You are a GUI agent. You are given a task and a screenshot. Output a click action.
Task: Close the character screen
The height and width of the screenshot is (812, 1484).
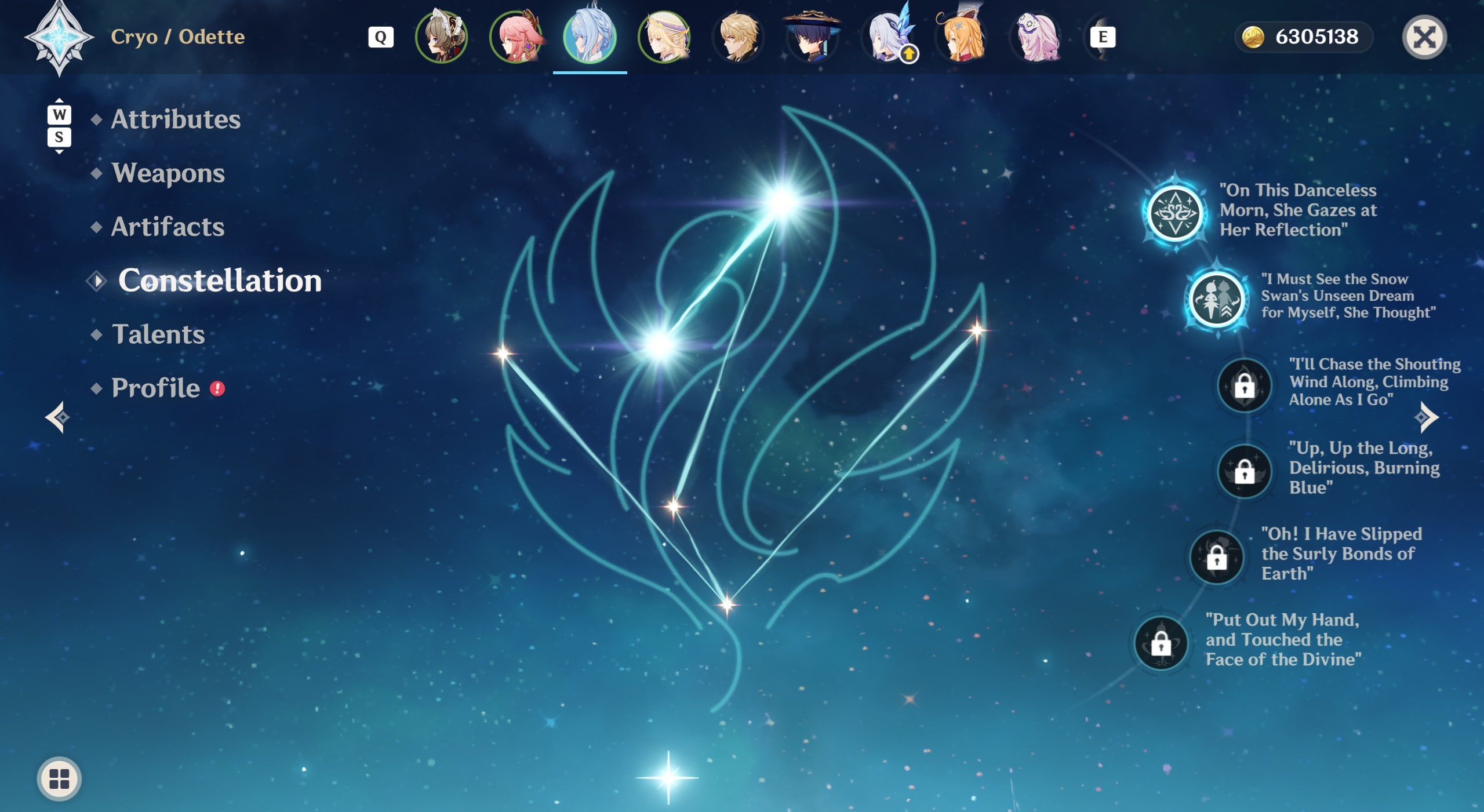click(1424, 37)
